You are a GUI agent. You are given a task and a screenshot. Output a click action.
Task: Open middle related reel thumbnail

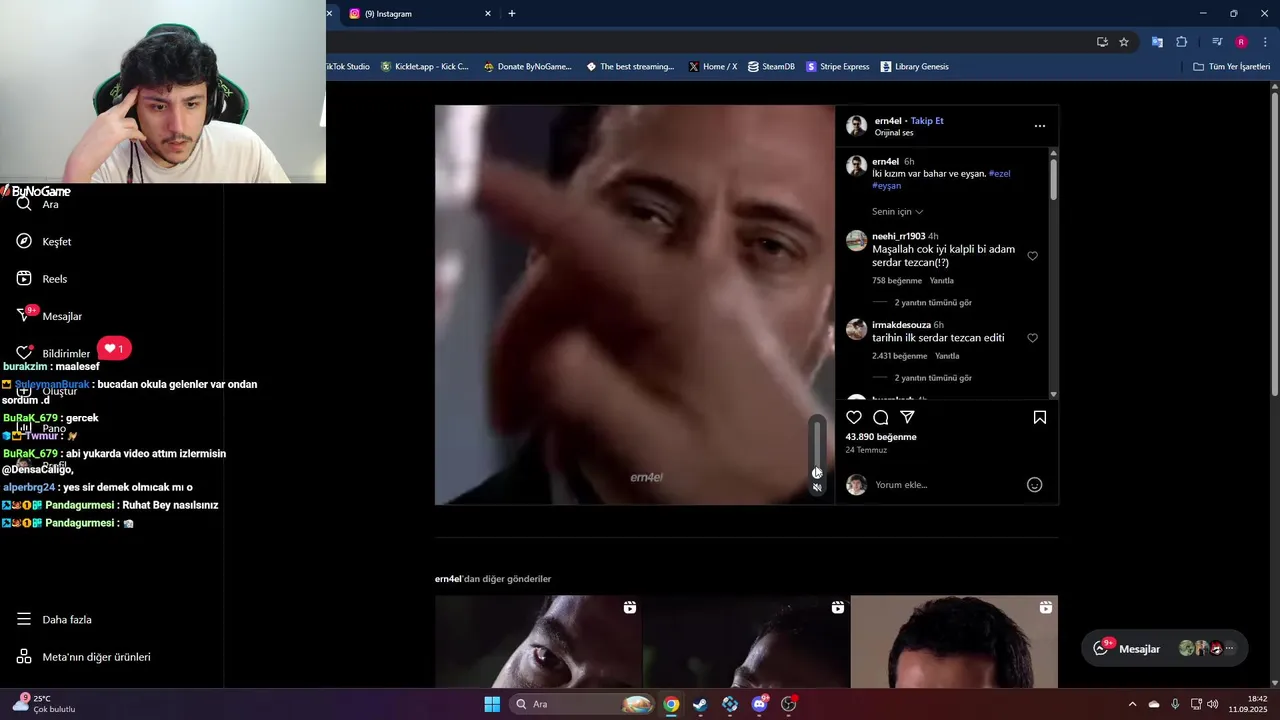click(746, 642)
